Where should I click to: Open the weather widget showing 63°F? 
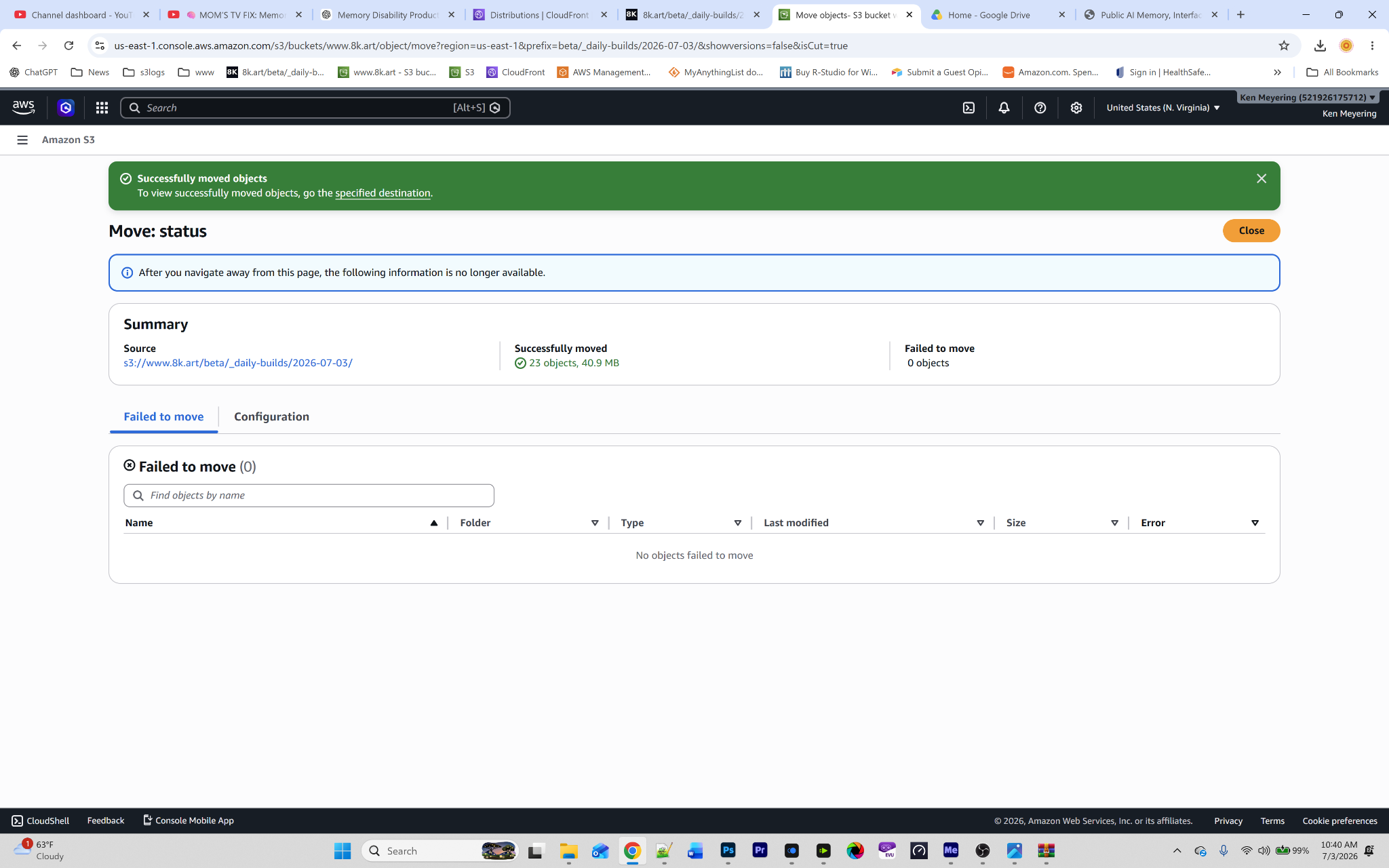coord(39,850)
